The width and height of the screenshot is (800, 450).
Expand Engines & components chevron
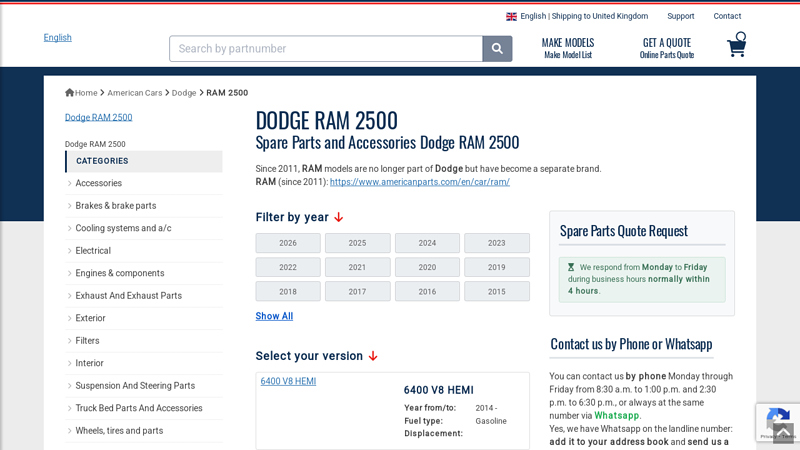click(69, 273)
